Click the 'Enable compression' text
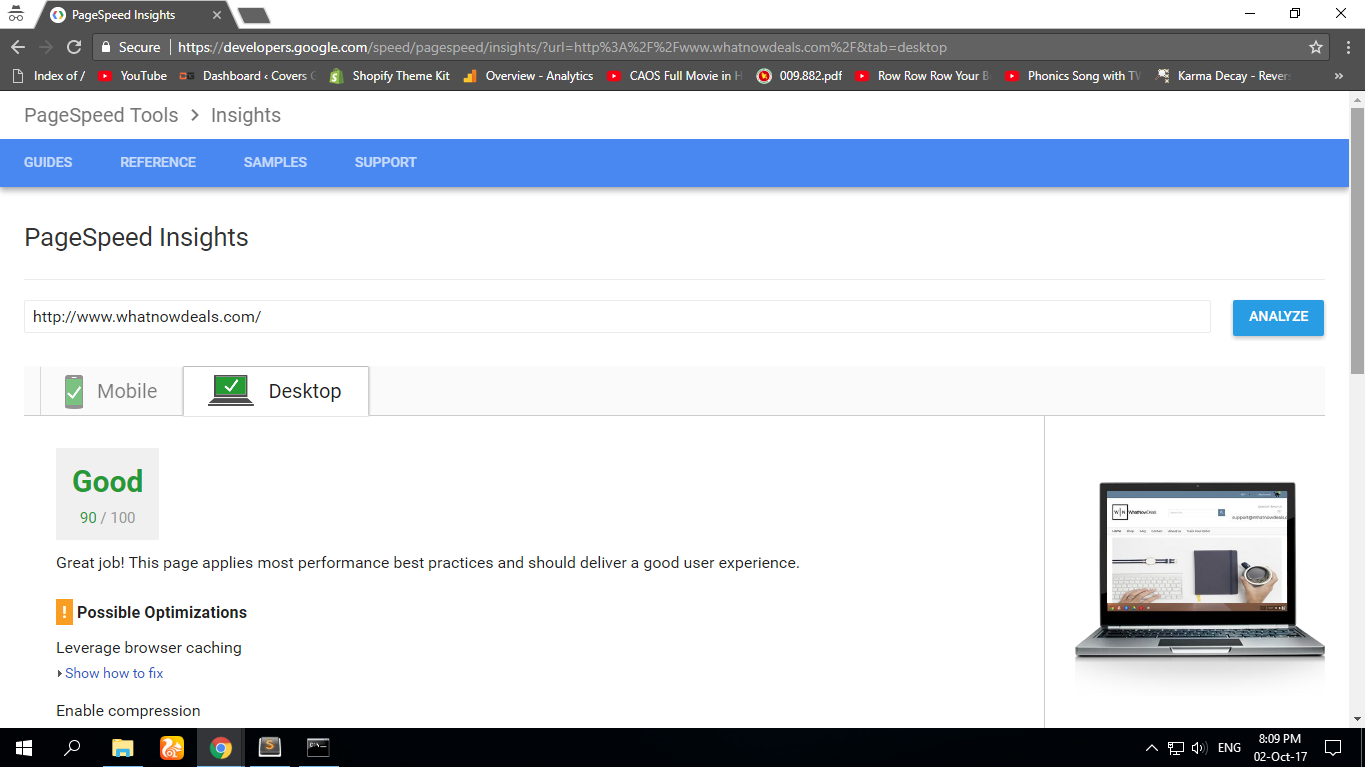The height and width of the screenshot is (767, 1365). pyautogui.click(x=128, y=711)
